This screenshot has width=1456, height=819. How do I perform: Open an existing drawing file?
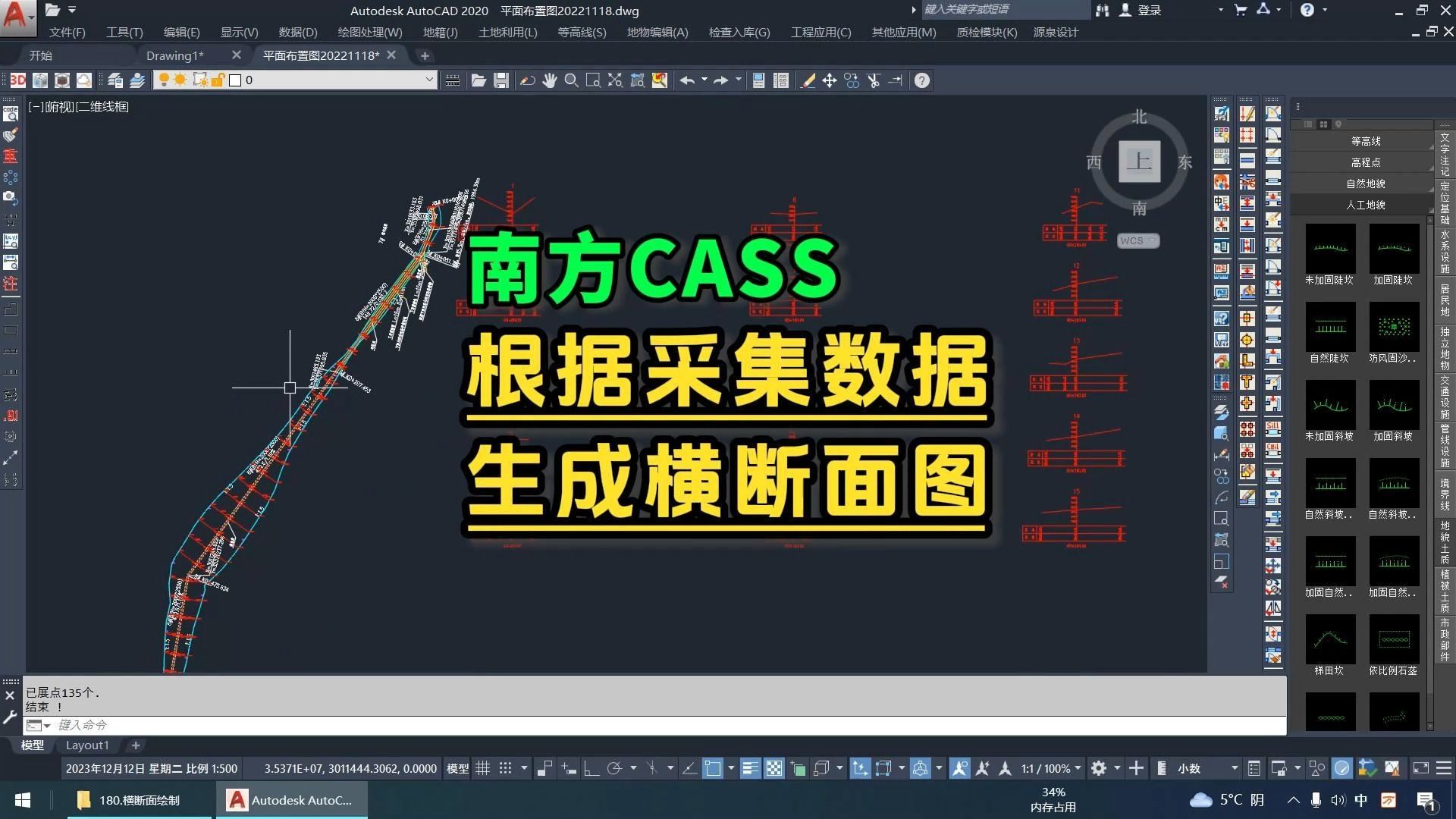[x=479, y=80]
